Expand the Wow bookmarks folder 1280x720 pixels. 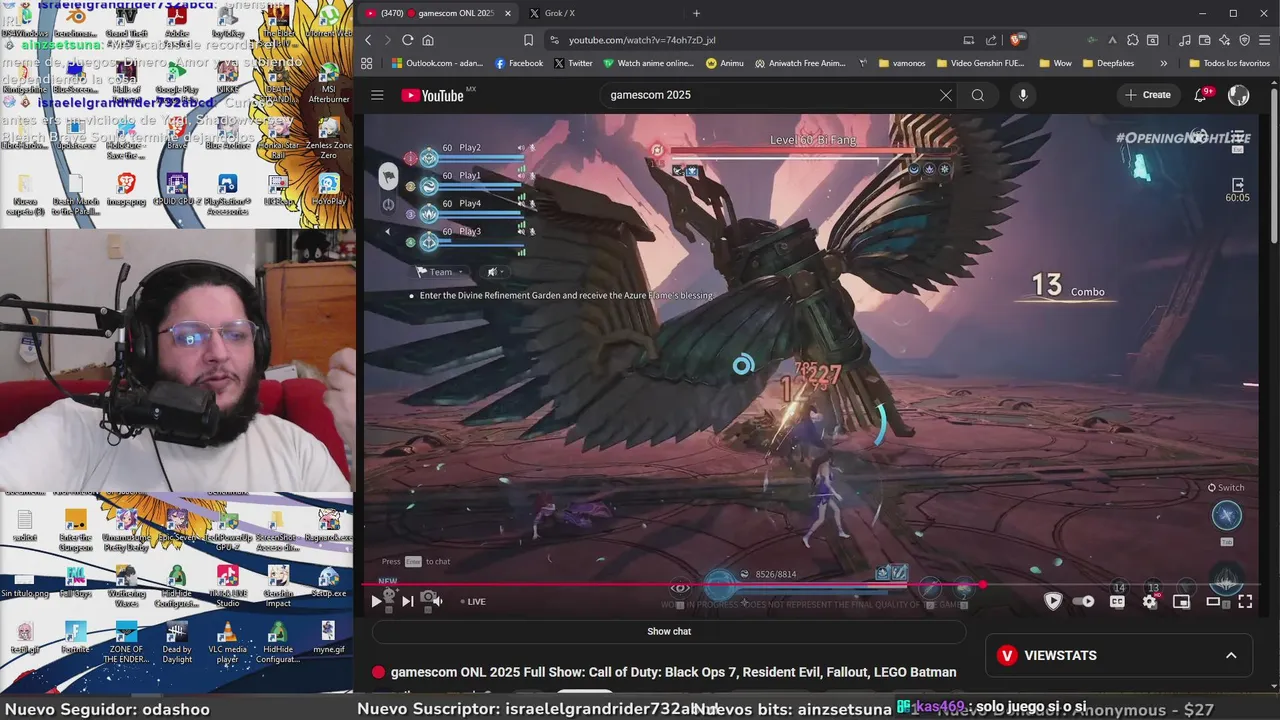coord(1055,63)
